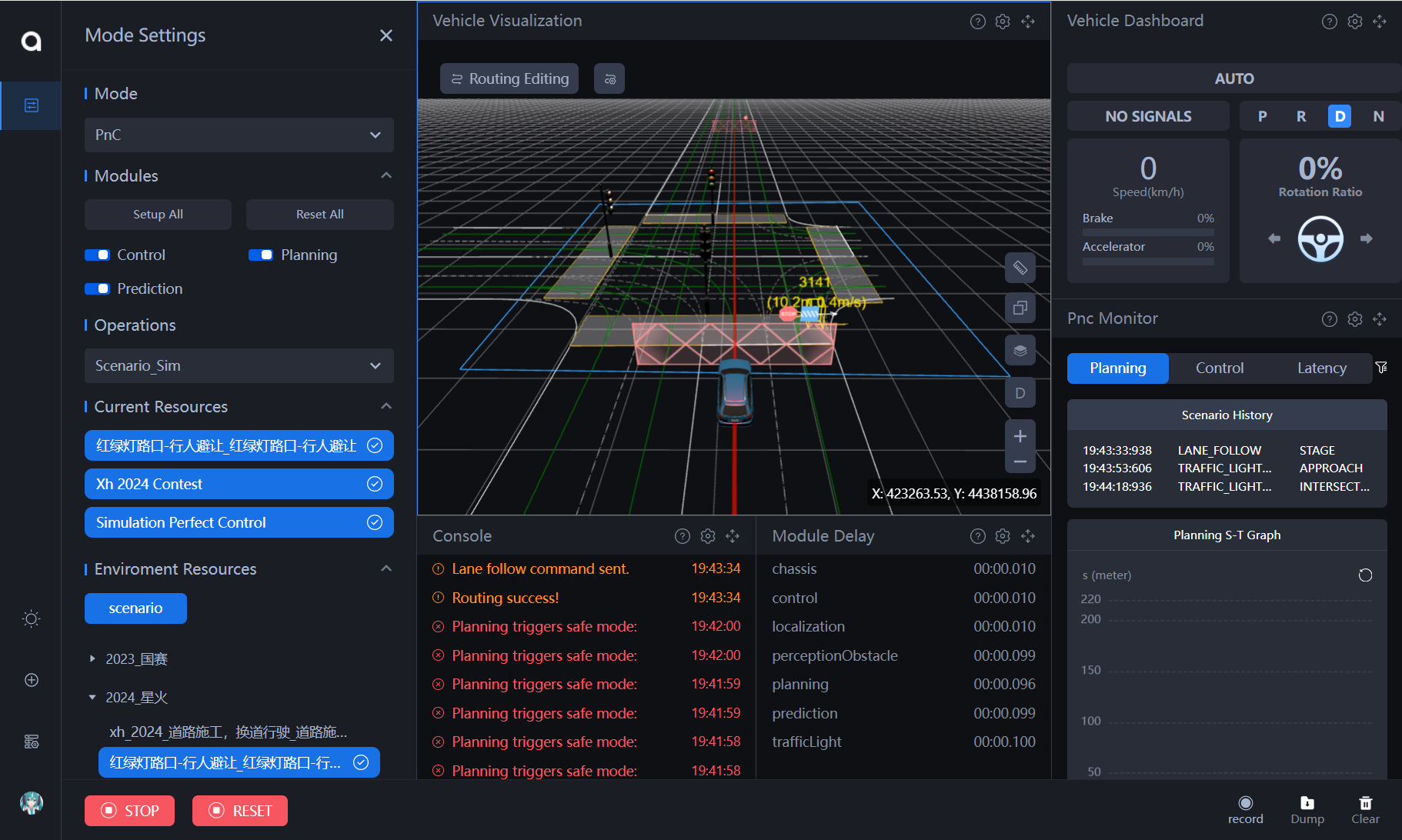Open Vehicle Dashboard settings gear
Screen dimensions: 1402x840
(x=1354, y=22)
